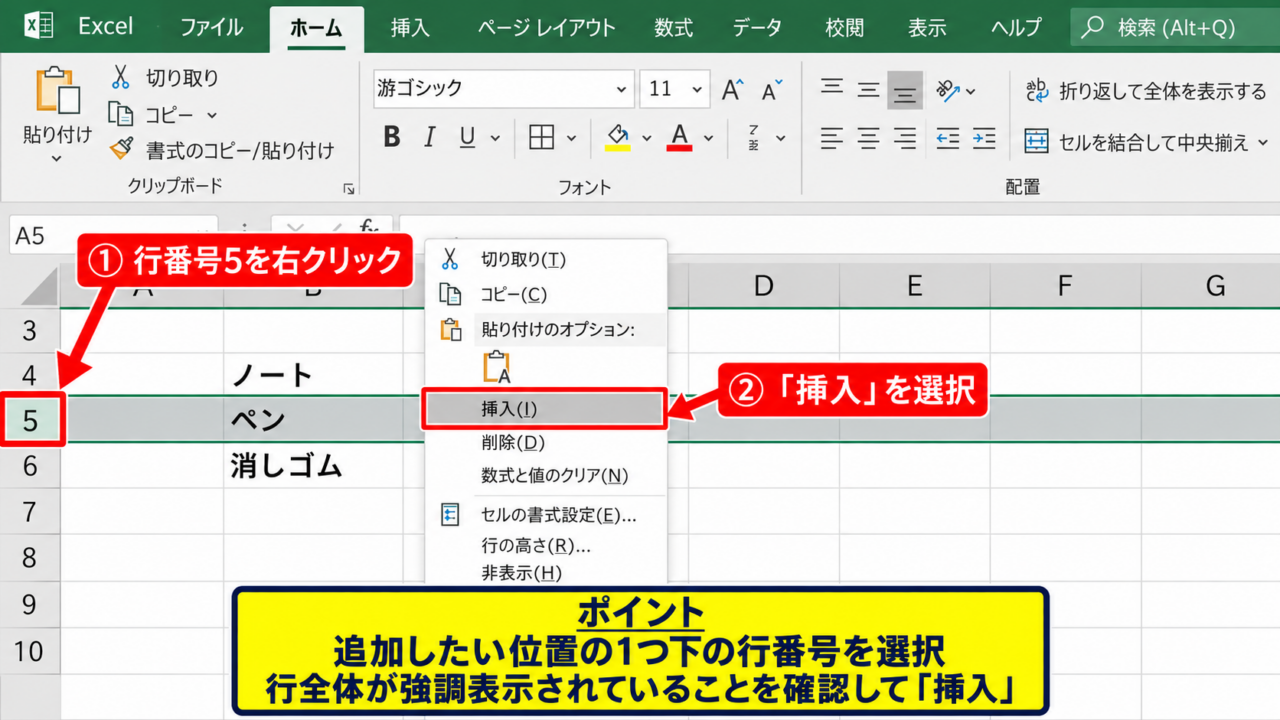The image size is (1280, 720).
Task: Click the Bold formatting button
Action: pos(392,137)
